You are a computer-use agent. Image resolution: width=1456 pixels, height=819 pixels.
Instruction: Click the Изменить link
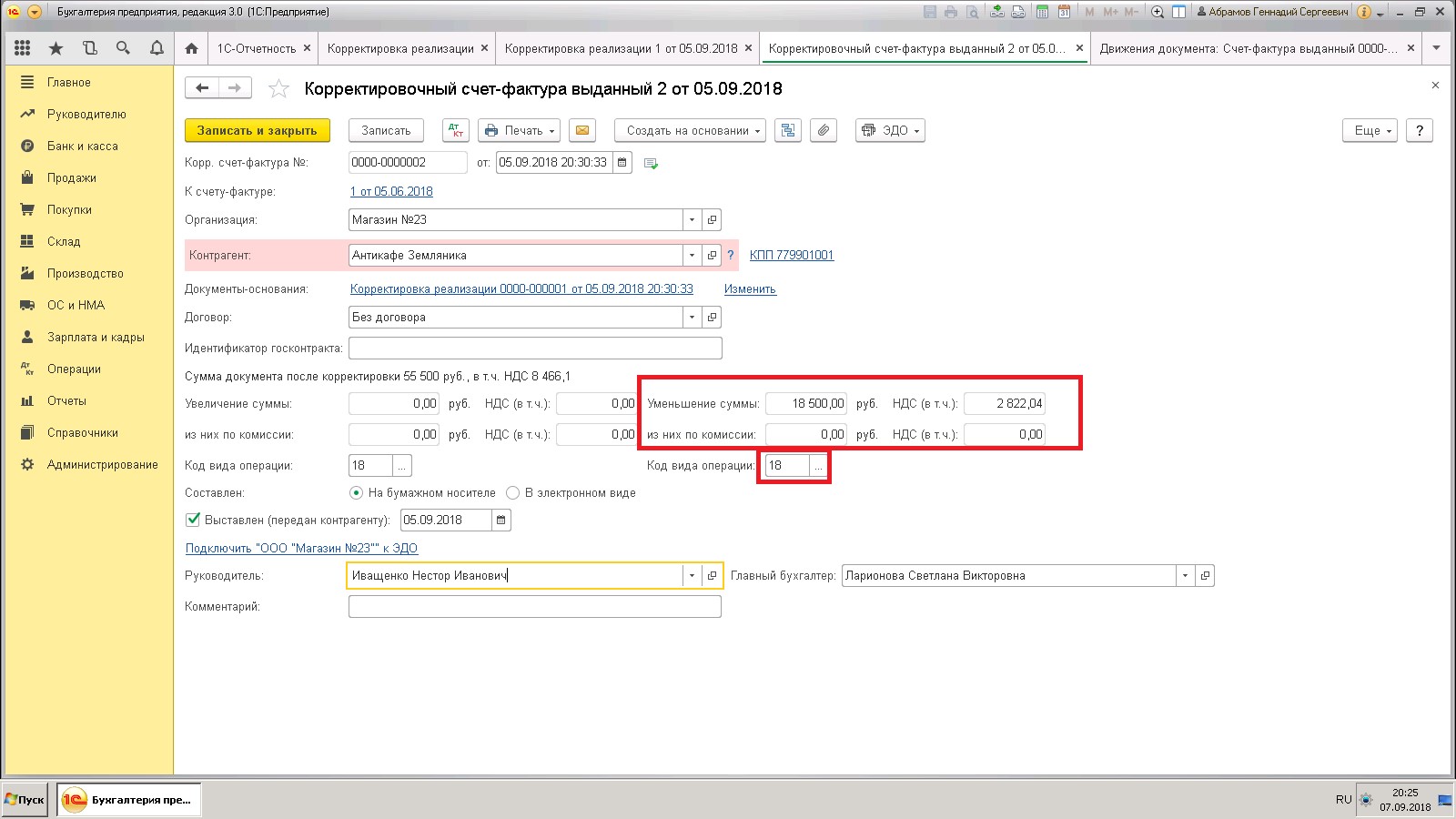tap(750, 288)
